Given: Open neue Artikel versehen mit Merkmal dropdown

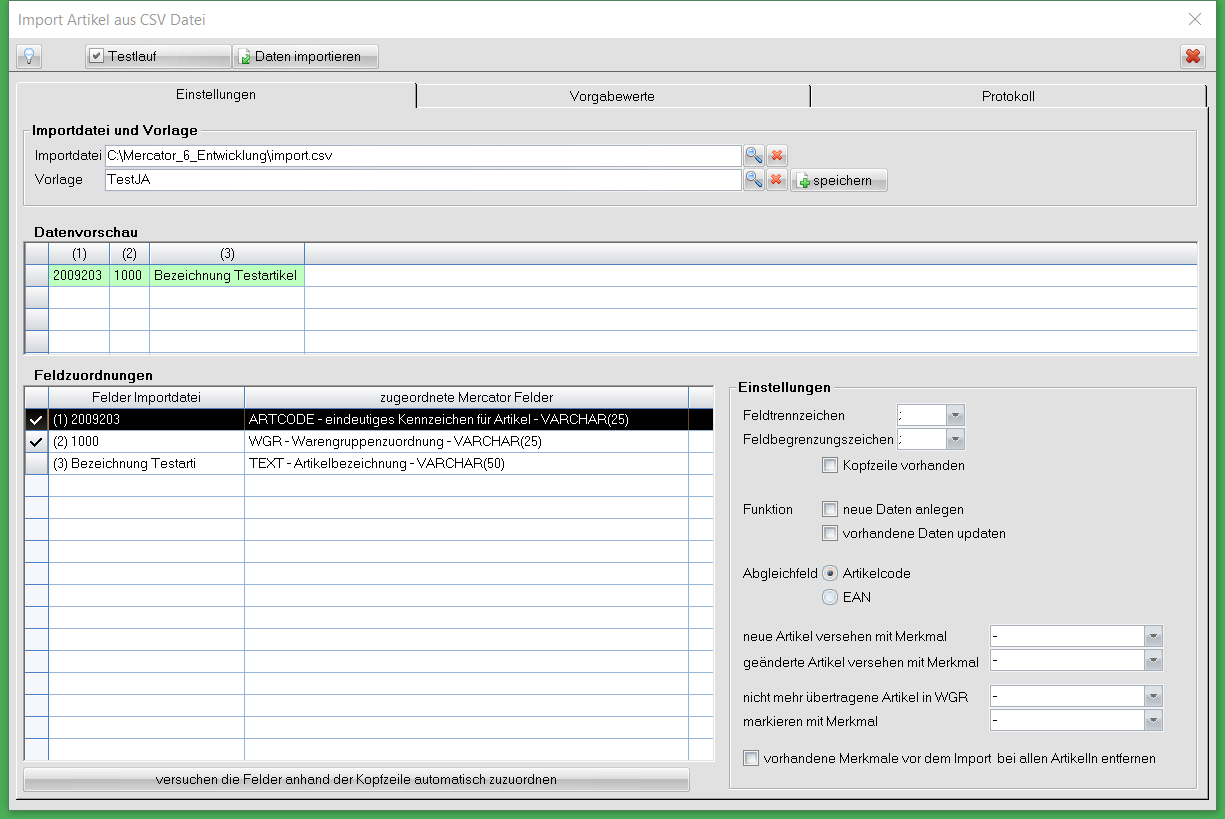Looking at the screenshot, I should click(1154, 636).
